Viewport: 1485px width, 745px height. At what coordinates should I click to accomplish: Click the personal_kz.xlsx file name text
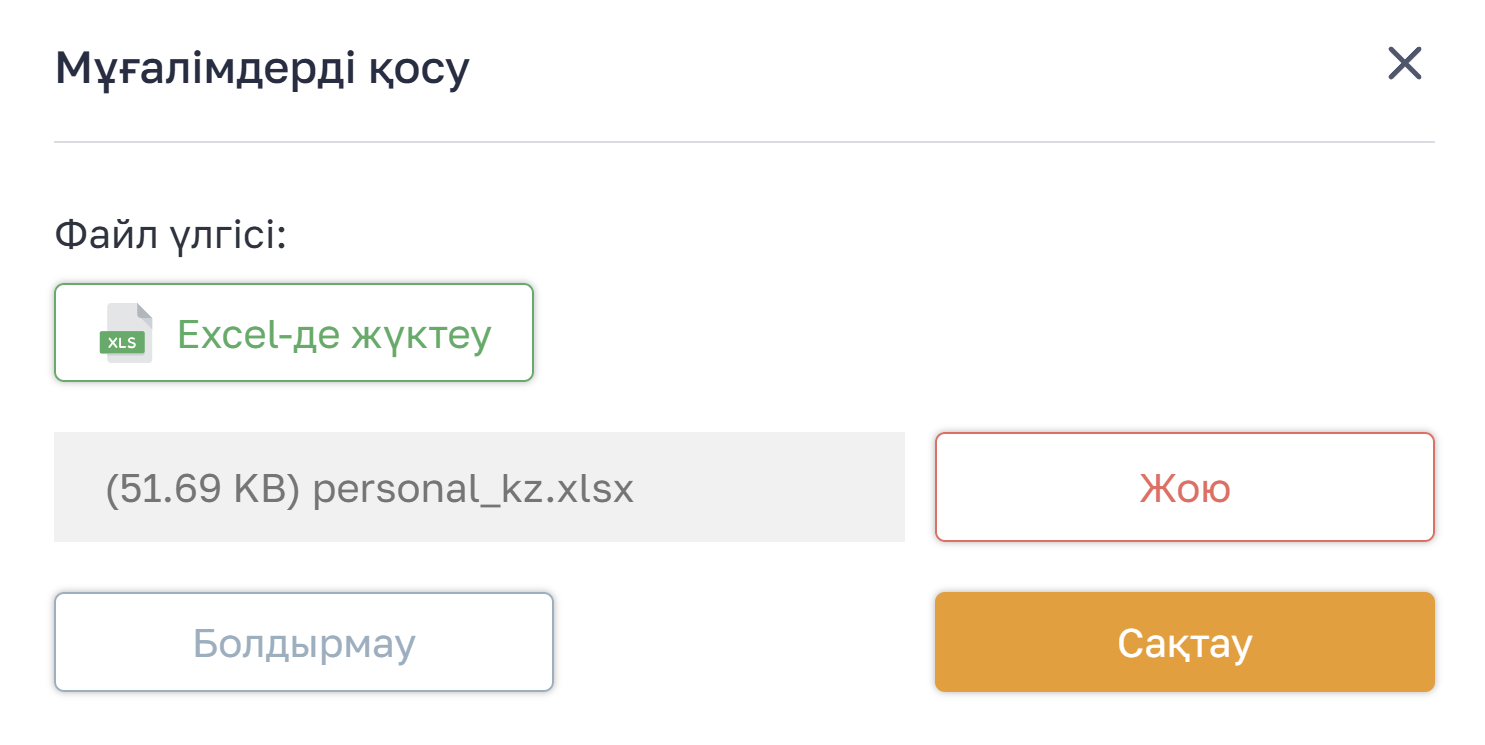tap(473, 489)
